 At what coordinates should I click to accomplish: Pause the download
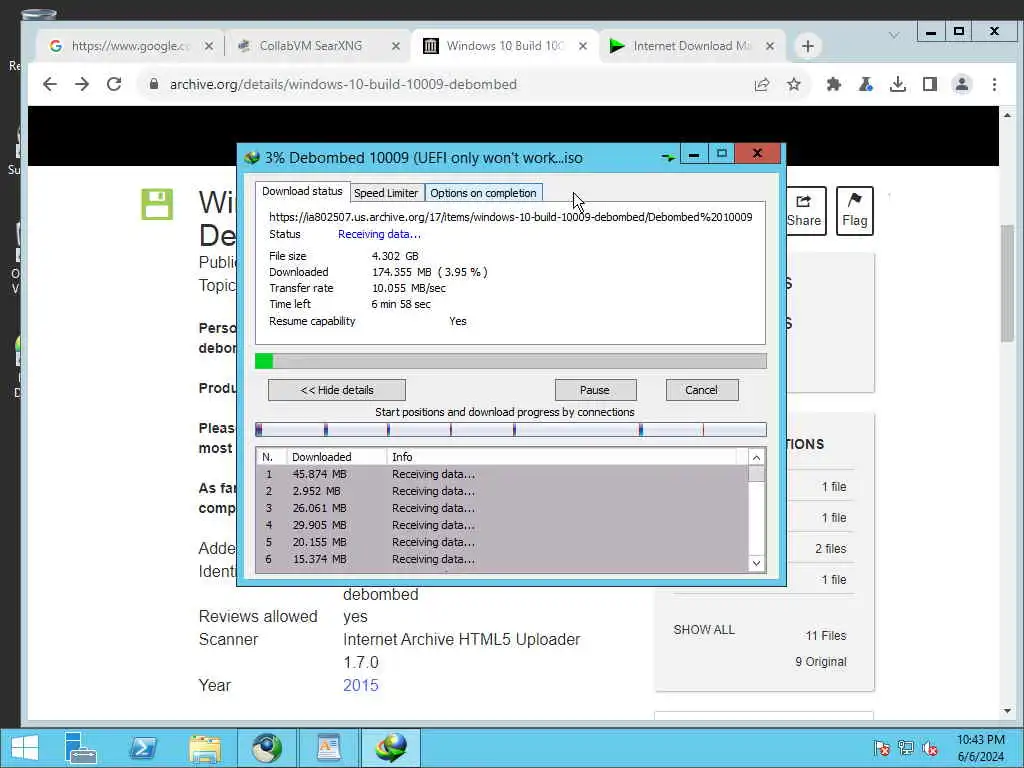[595, 390]
